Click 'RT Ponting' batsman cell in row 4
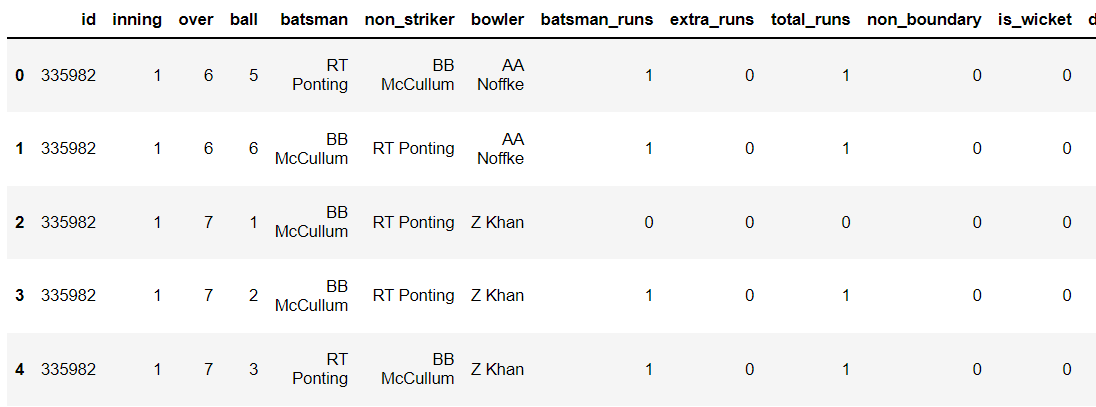 [320, 369]
